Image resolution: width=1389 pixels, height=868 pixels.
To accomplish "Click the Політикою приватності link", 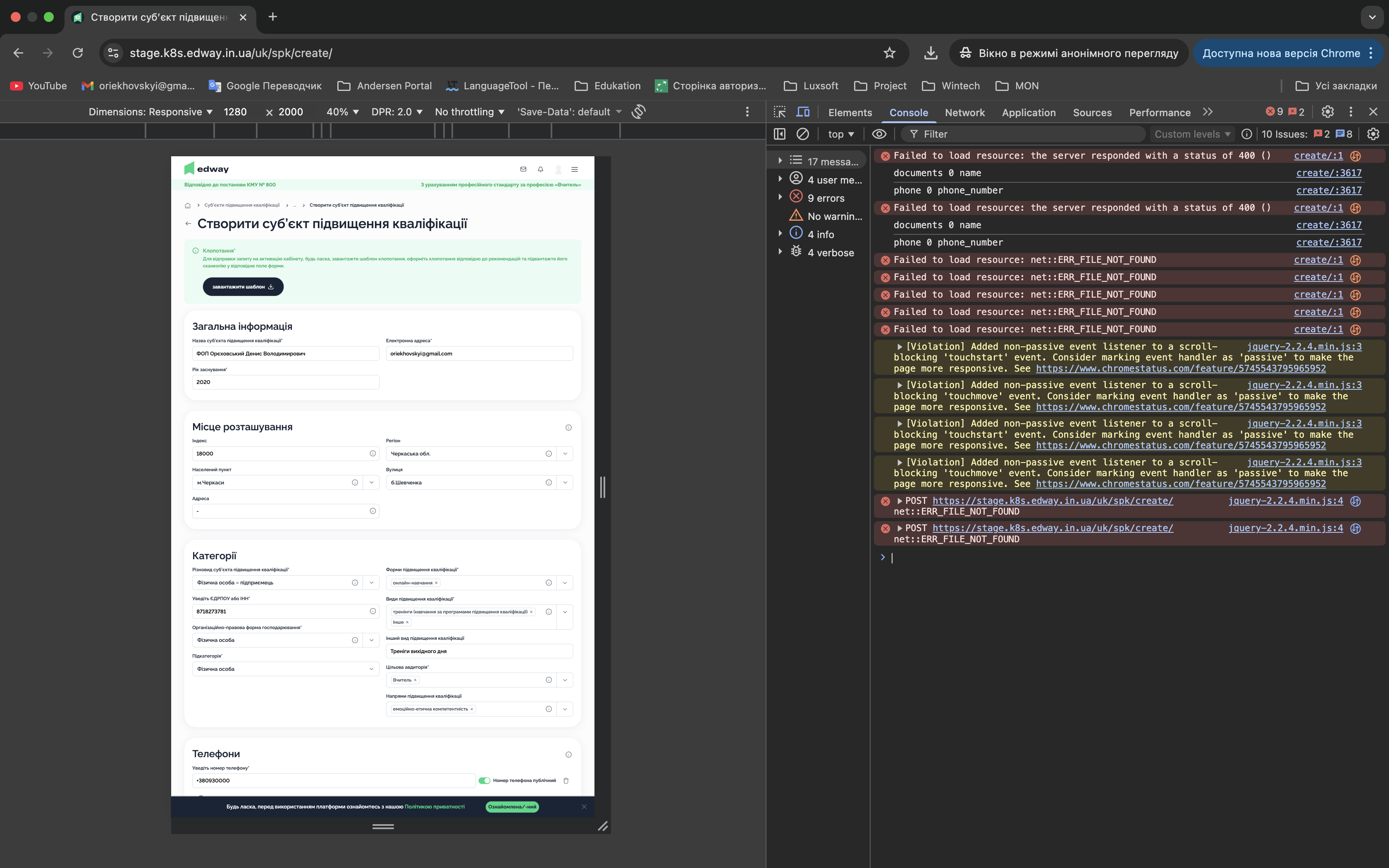I will [x=434, y=806].
